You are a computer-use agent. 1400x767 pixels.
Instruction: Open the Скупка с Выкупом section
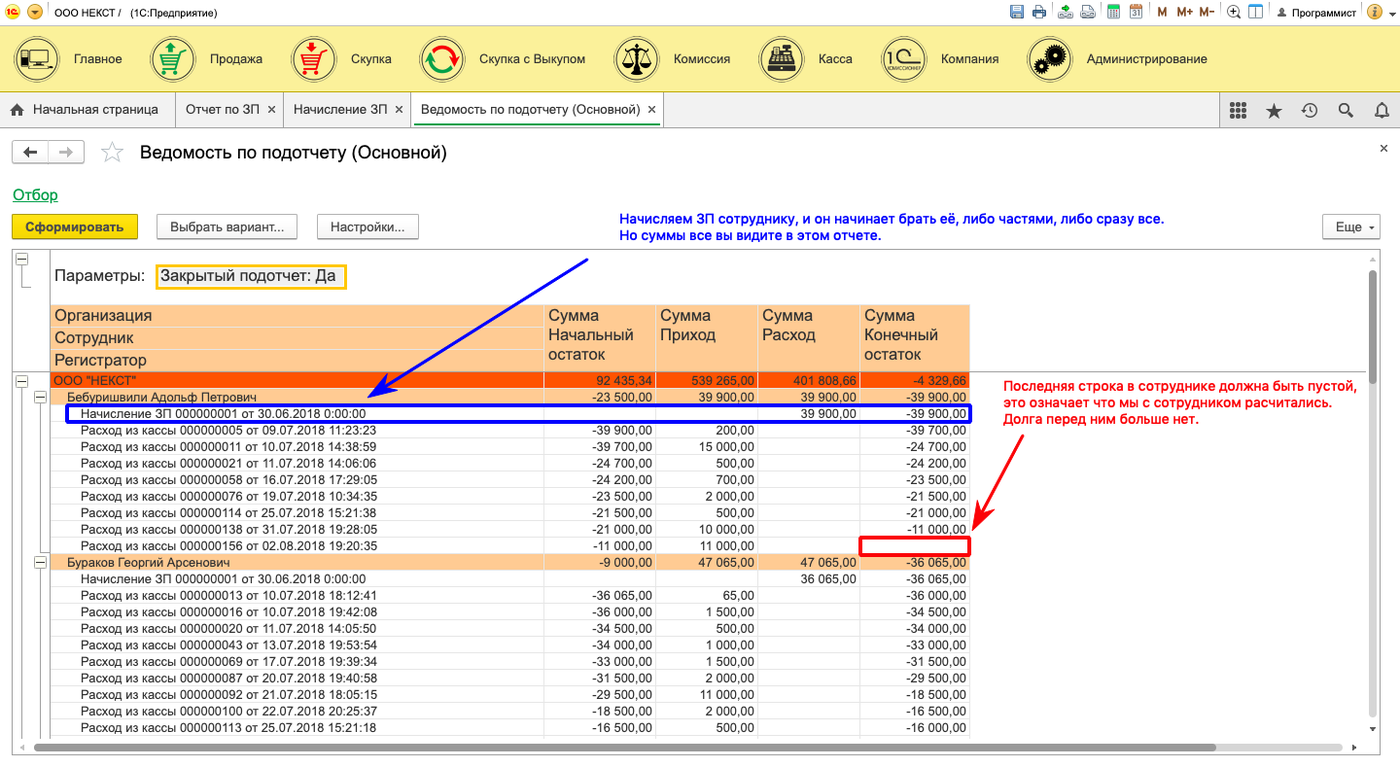pyautogui.click(x=503, y=59)
